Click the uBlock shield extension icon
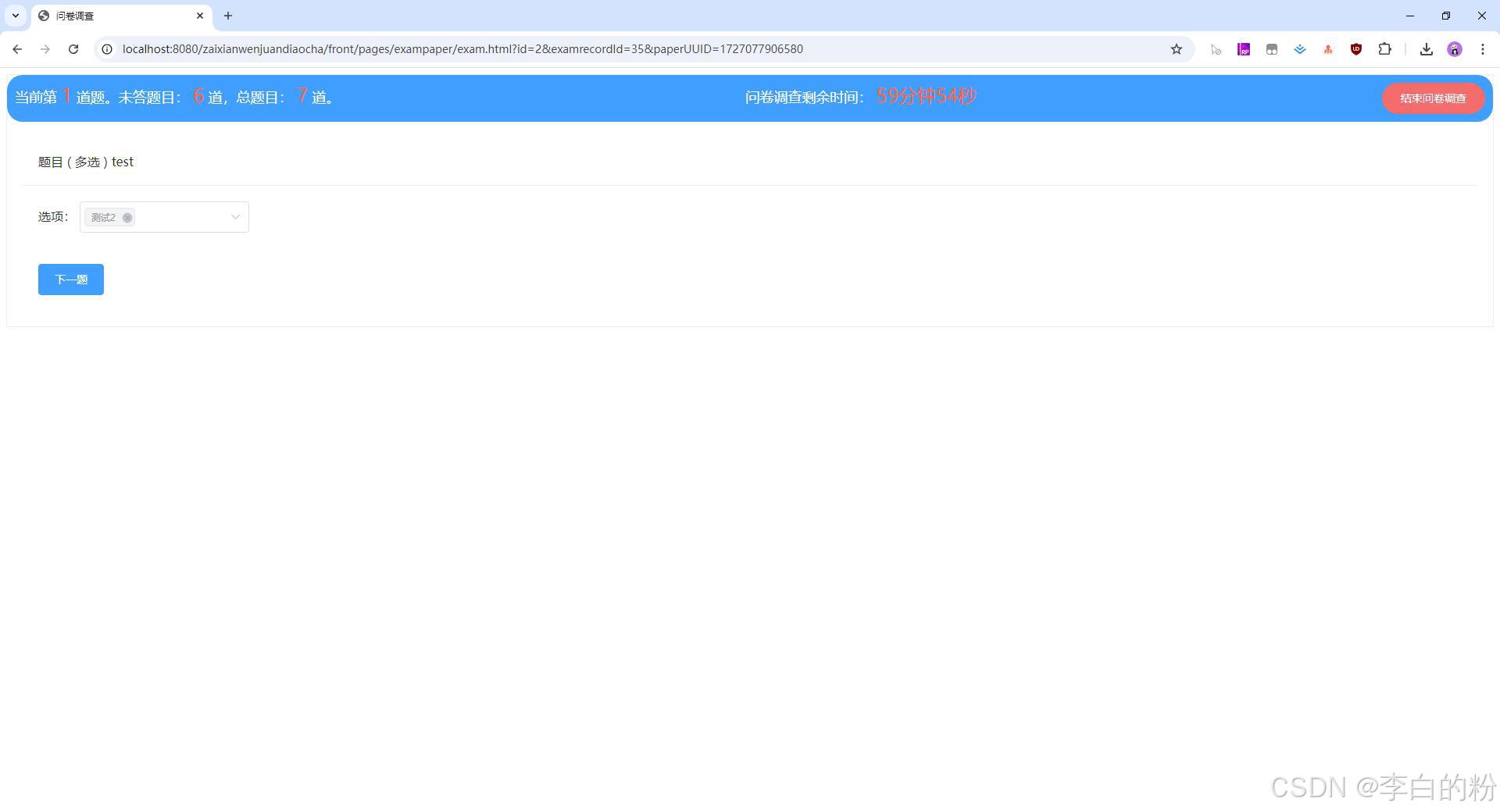Viewport: 1500px width, 812px height. coord(1356,49)
